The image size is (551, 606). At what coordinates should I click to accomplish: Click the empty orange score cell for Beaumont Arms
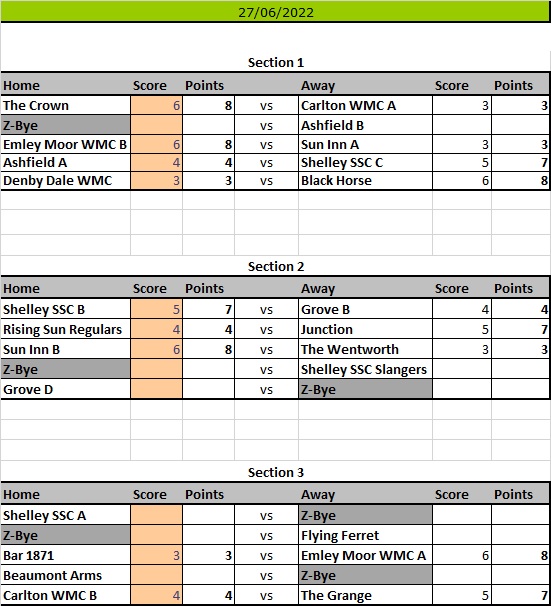(156, 575)
